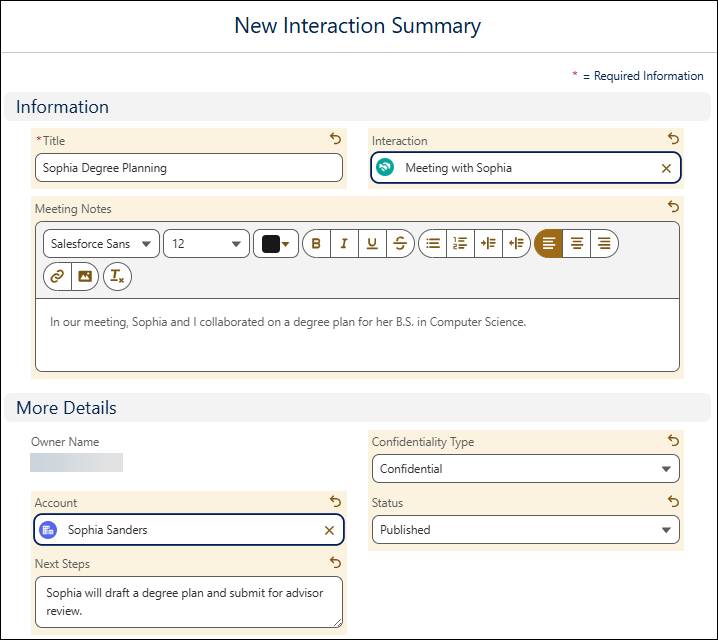Clear the Meeting with Sophia selection
The height and width of the screenshot is (640, 718).
coord(666,168)
